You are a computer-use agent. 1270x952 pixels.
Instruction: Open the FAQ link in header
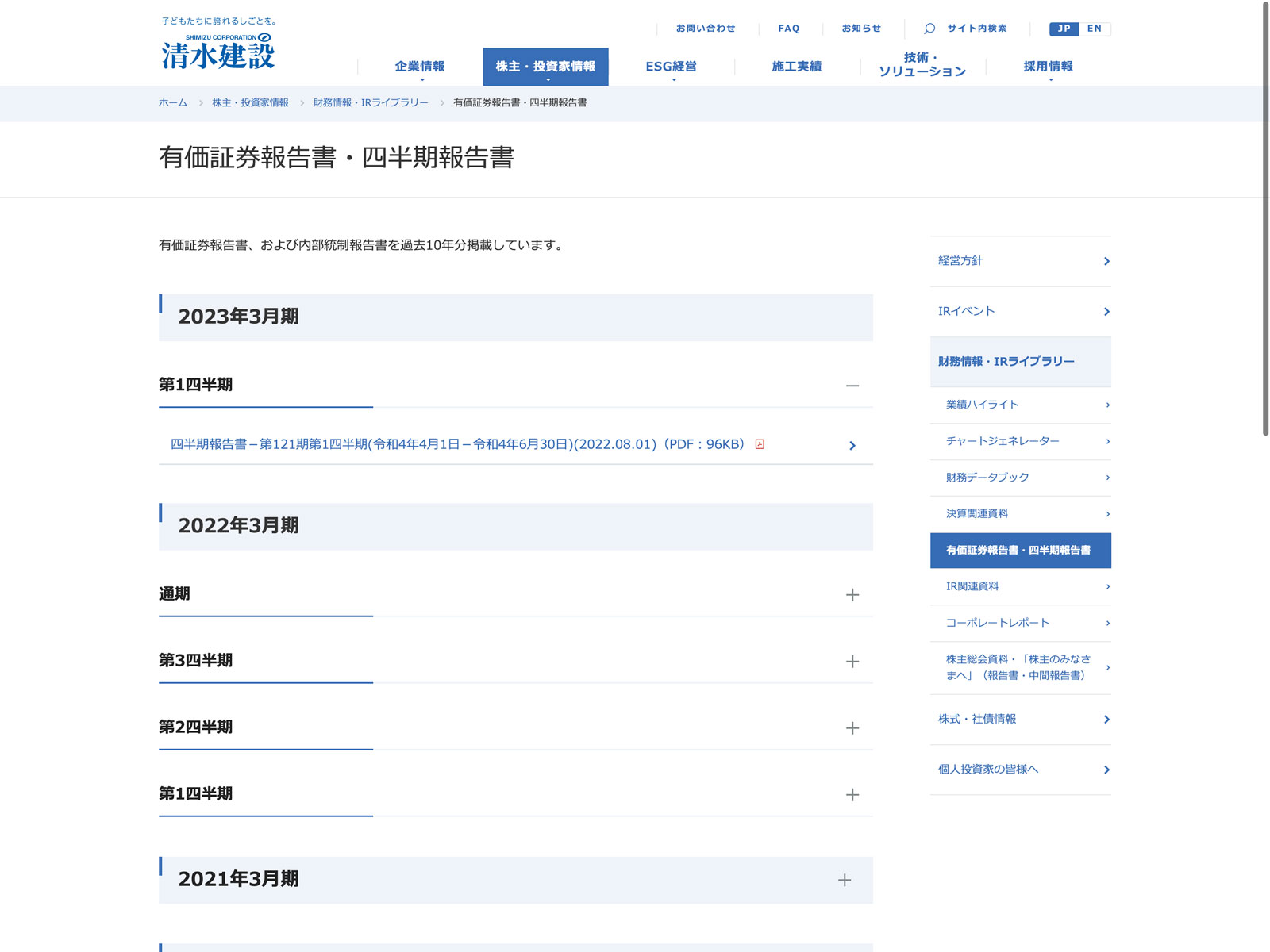click(x=788, y=29)
